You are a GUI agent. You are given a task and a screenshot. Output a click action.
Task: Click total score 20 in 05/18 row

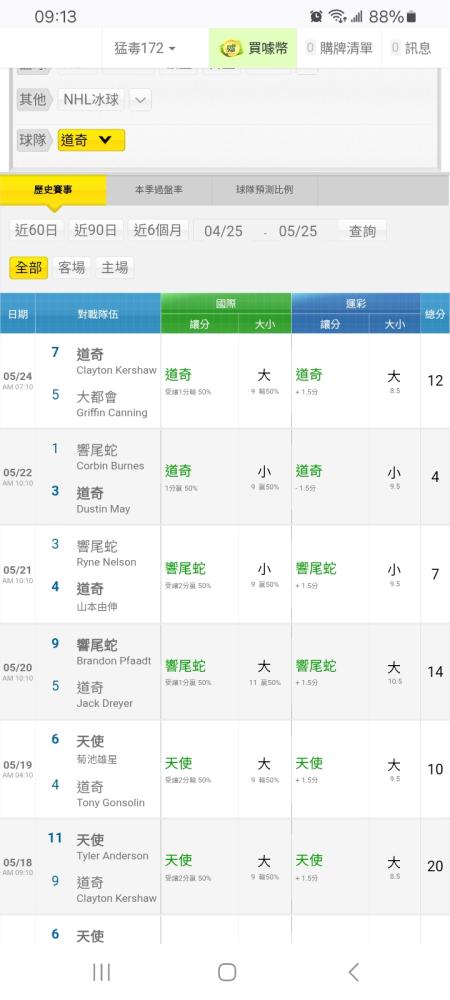click(435, 866)
